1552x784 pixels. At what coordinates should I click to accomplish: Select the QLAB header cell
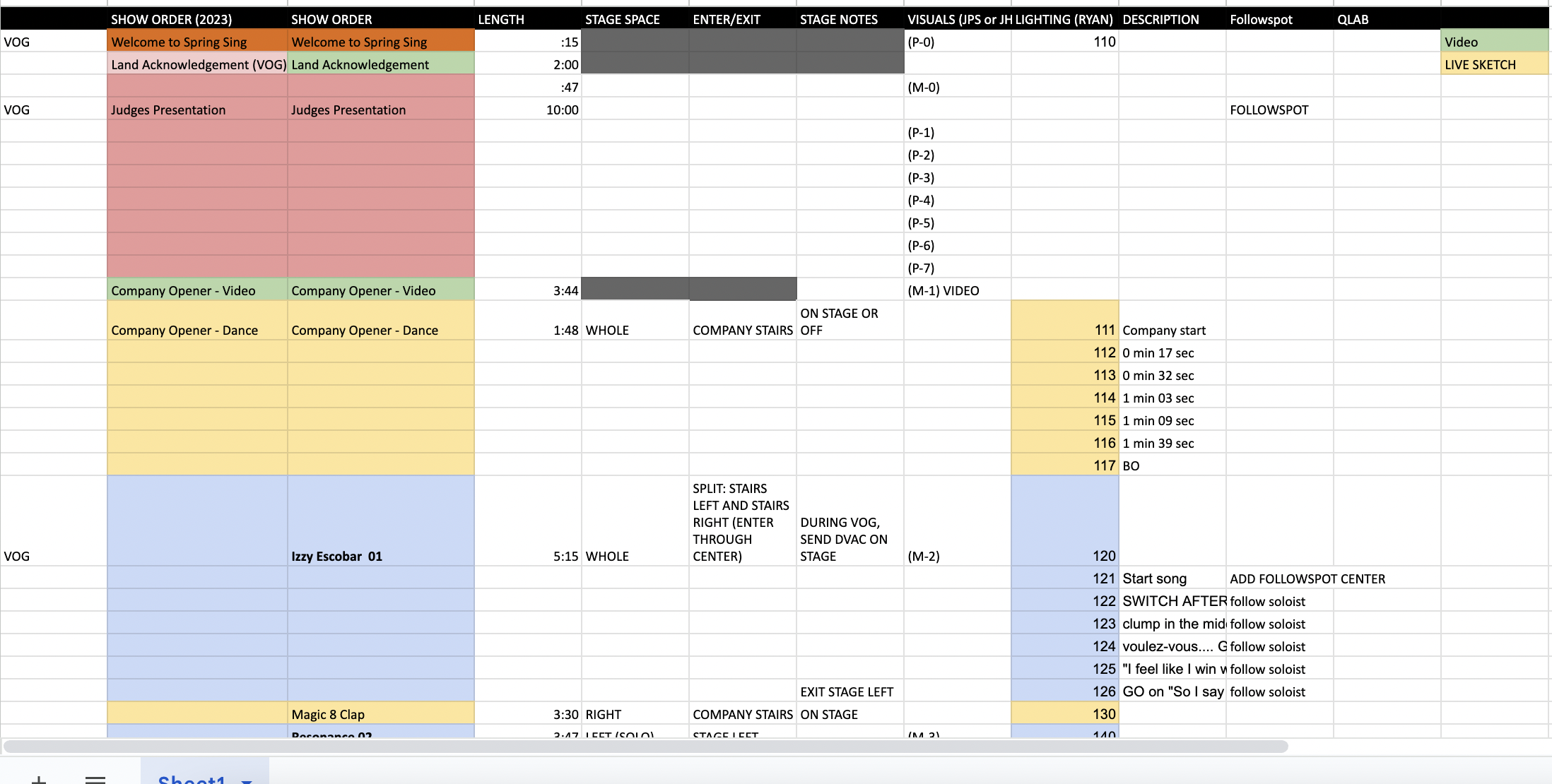[1387, 19]
